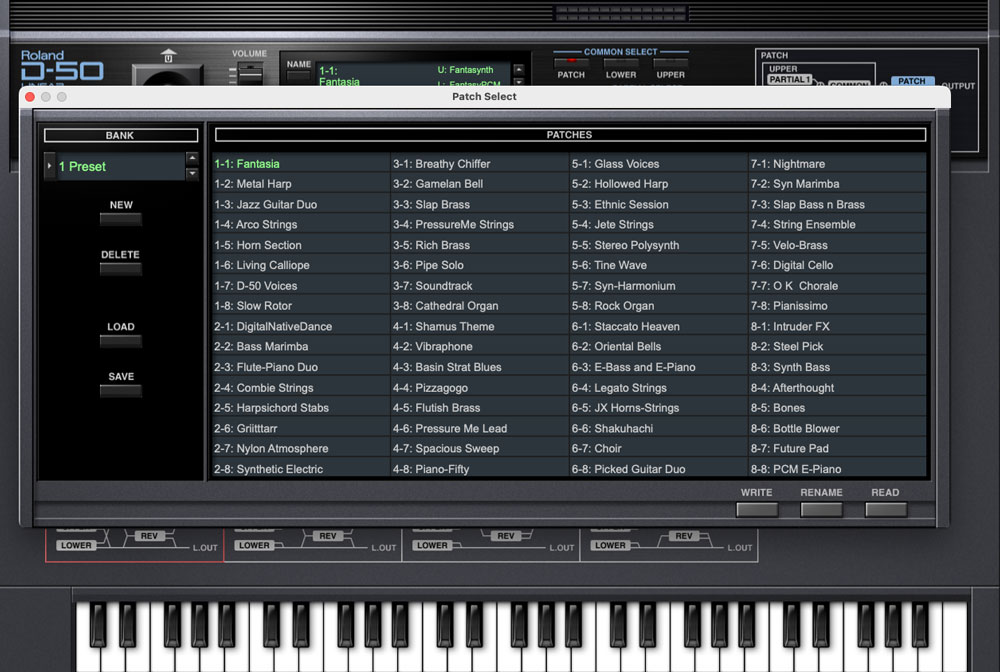Select patch 3-1: Breathy Chiffer
The width and height of the screenshot is (1000, 672).
click(480, 164)
